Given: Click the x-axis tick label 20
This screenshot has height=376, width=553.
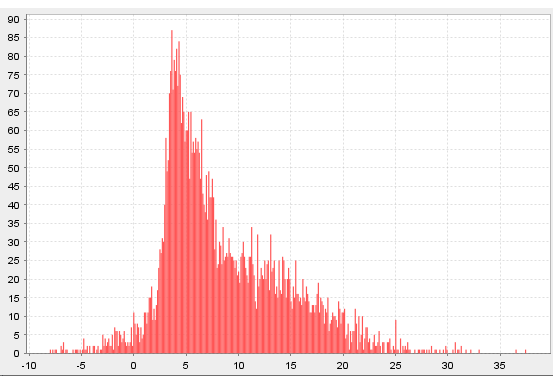Looking at the screenshot, I should [x=343, y=365].
